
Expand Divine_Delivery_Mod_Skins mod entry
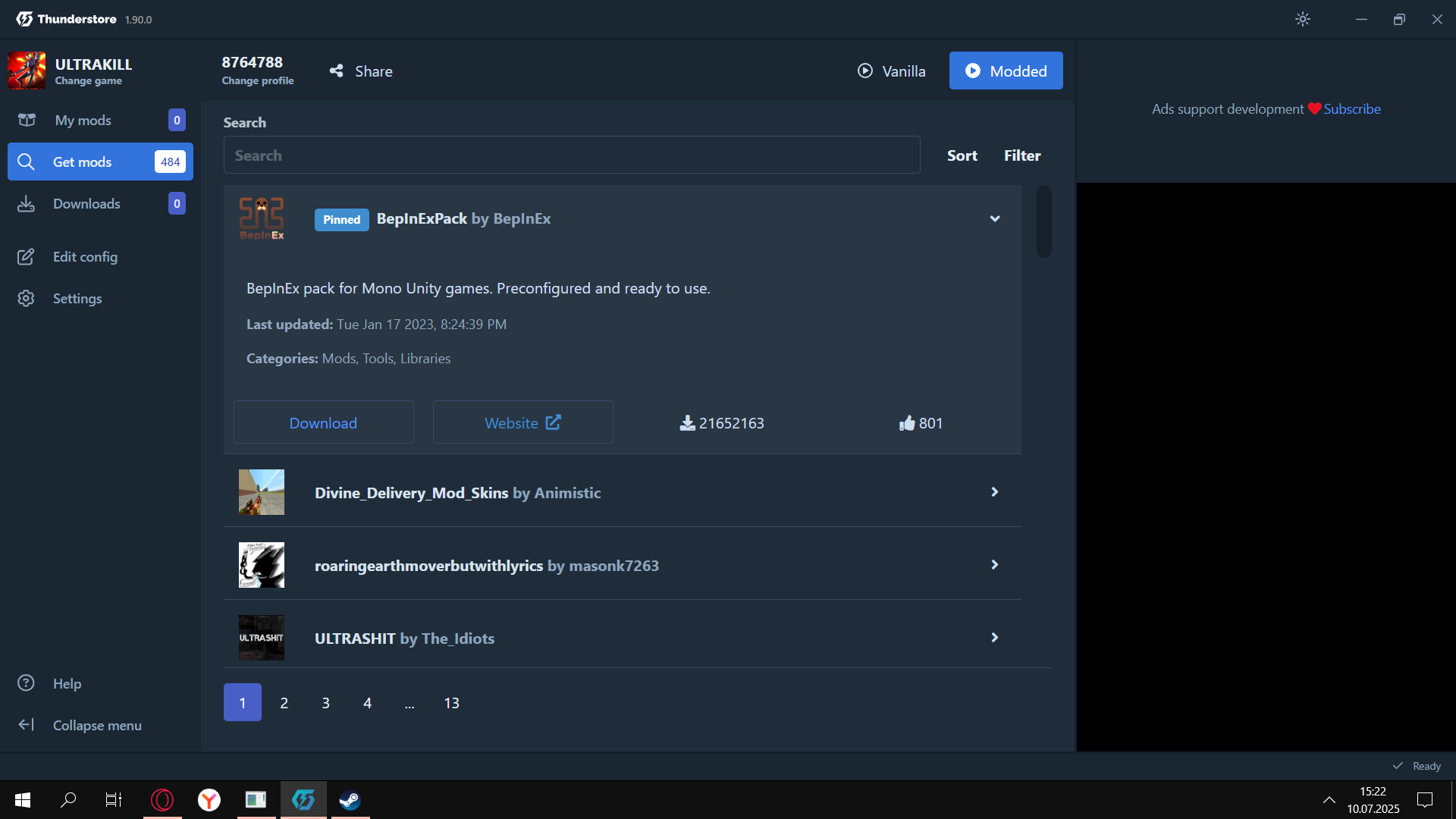click(x=995, y=492)
